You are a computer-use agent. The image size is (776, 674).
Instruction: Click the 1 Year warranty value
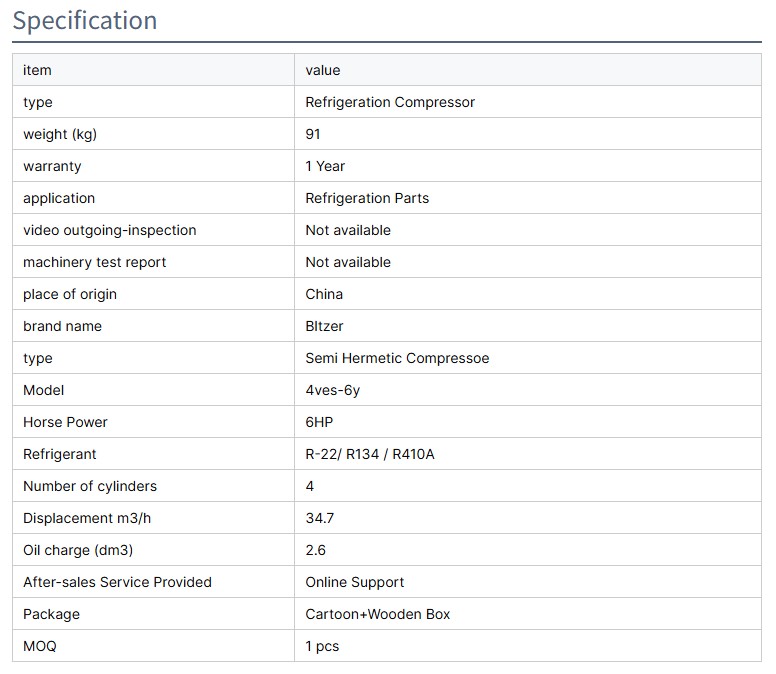pos(325,166)
